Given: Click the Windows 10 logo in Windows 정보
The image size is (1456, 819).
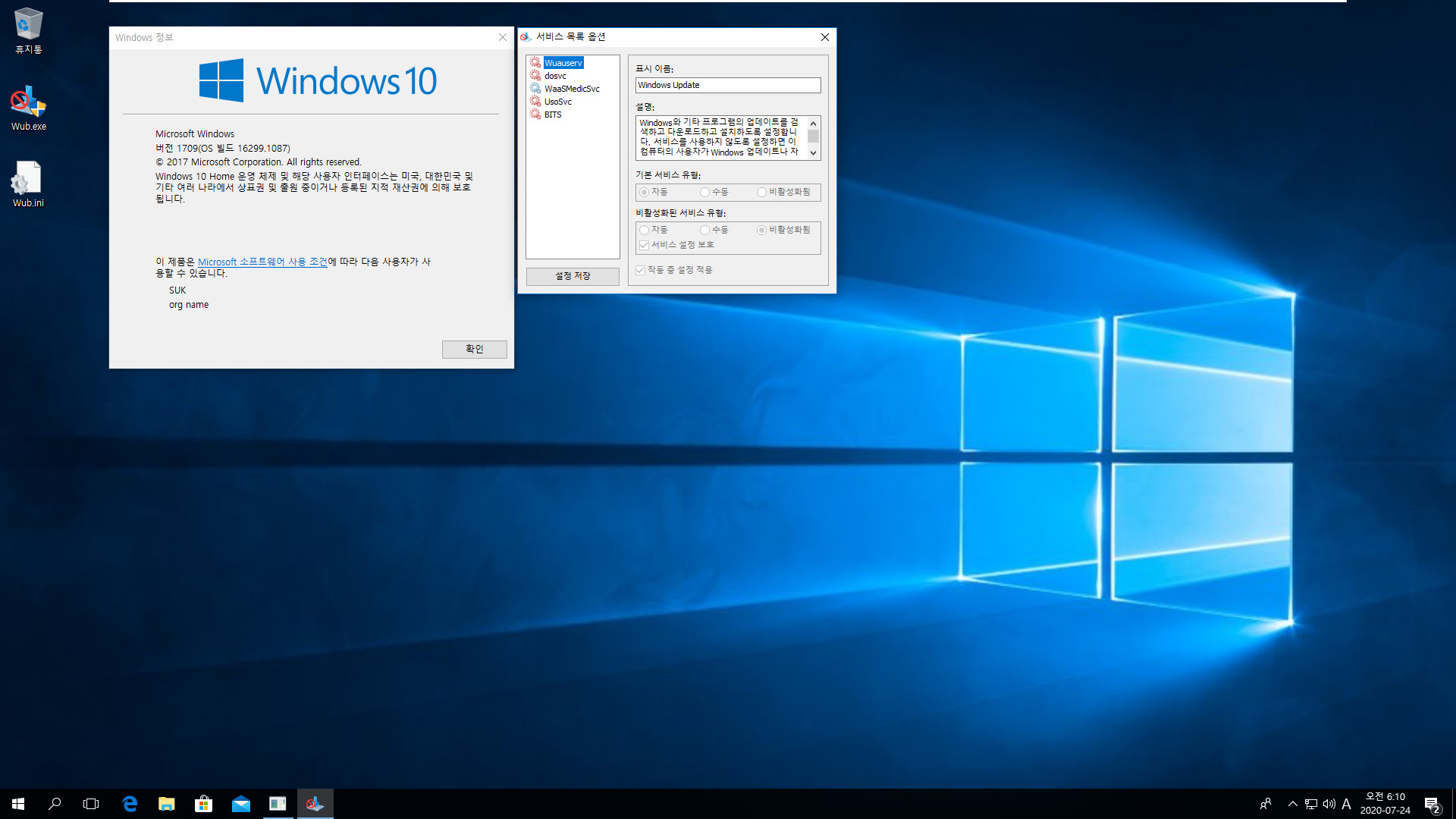Looking at the screenshot, I should [x=318, y=80].
